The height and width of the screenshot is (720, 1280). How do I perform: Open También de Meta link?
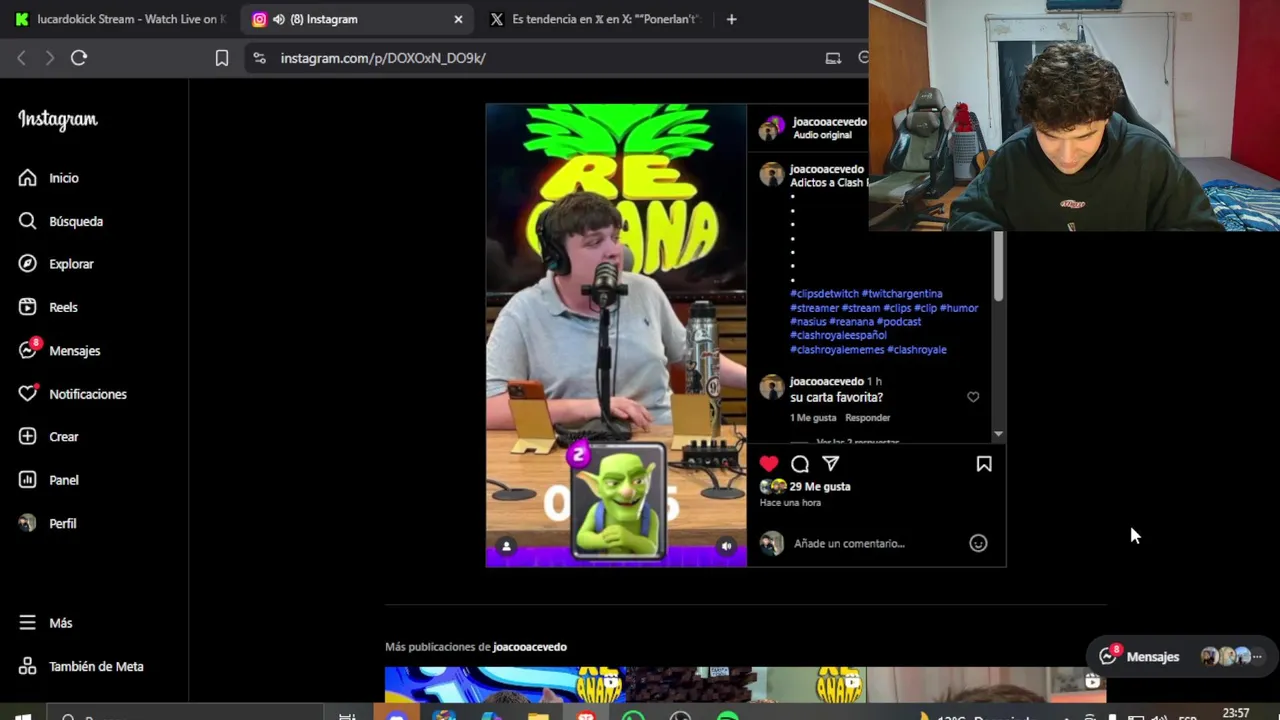click(82, 666)
